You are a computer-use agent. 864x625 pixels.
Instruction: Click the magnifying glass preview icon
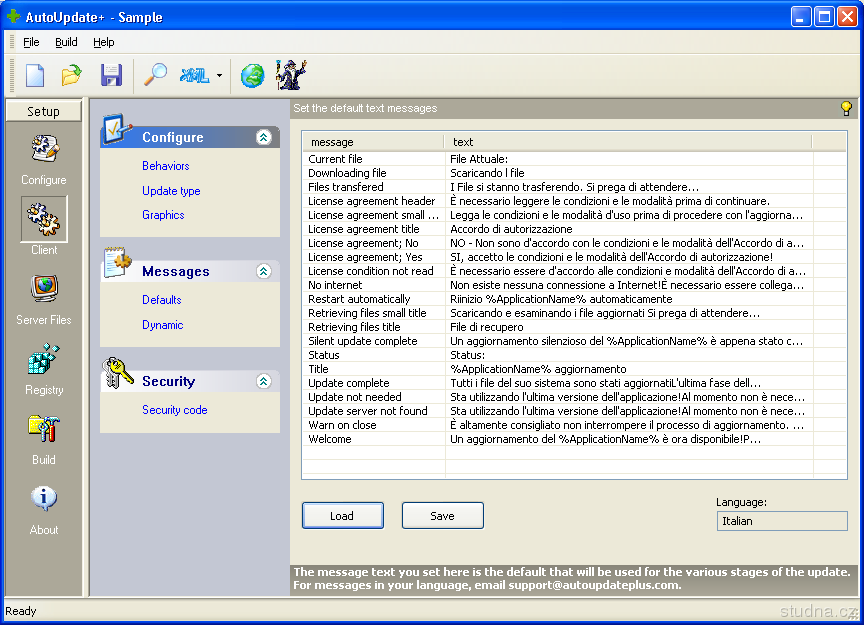pos(156,75)
